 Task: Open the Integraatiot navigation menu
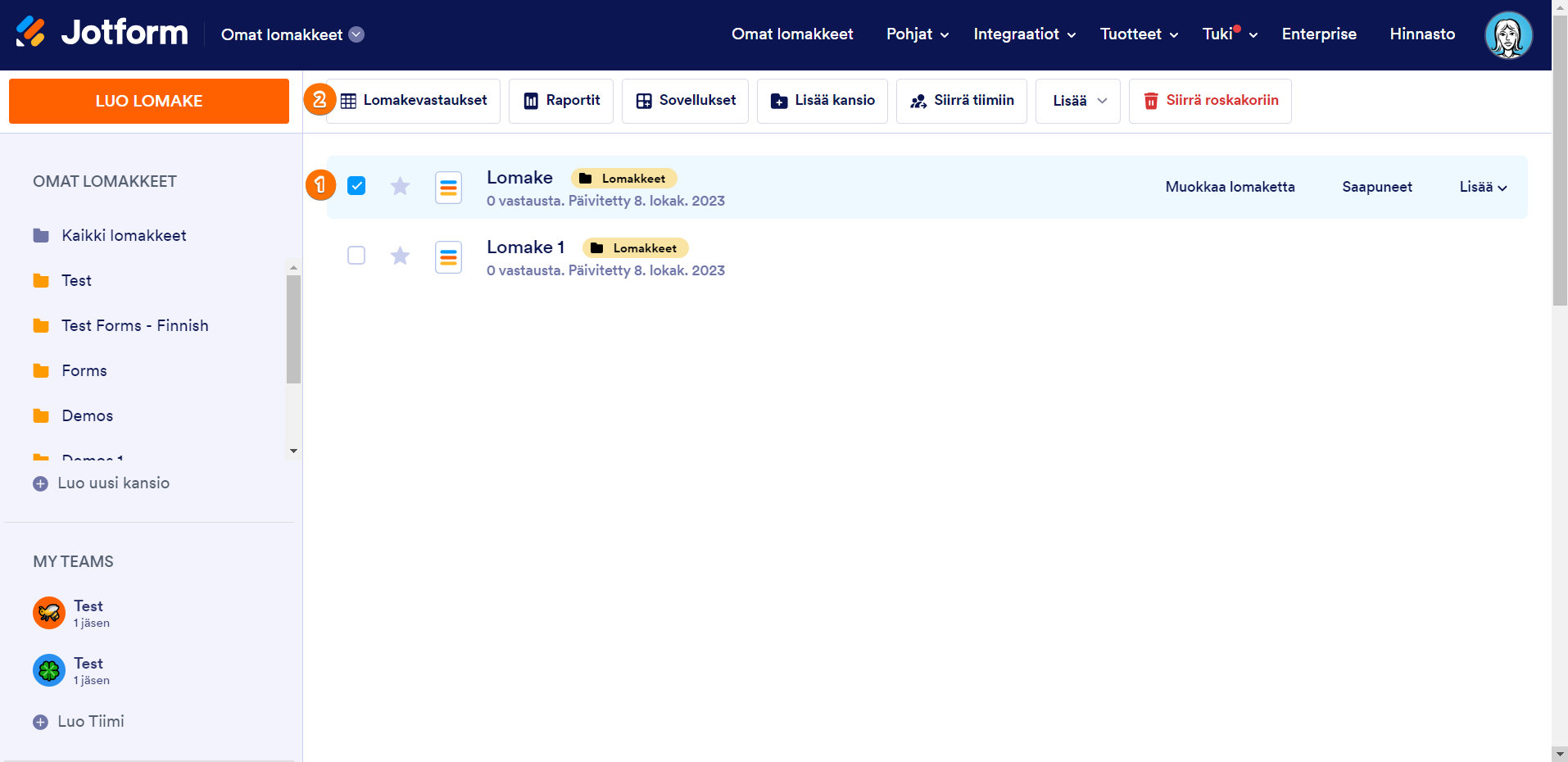(1024, 34)
